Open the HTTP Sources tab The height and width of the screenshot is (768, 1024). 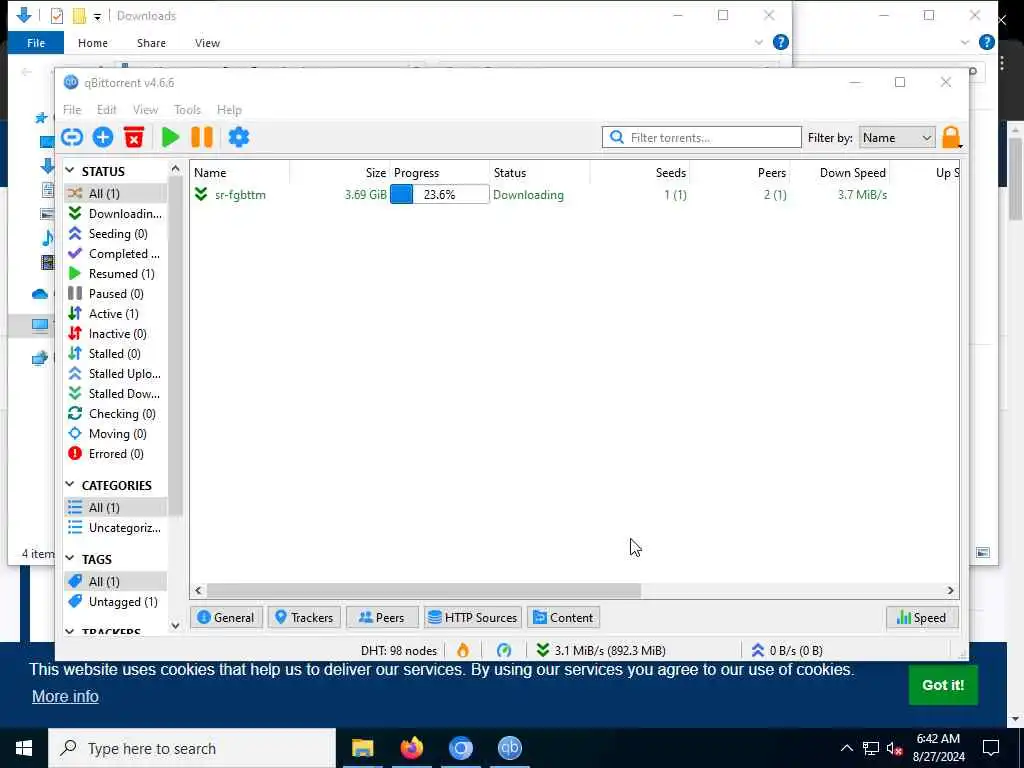473,618
